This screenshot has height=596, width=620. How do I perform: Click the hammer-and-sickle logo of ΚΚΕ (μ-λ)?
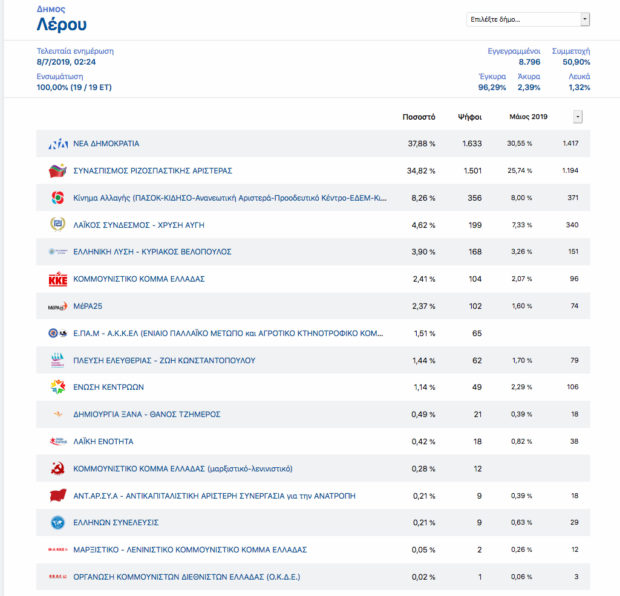tap(58, 468)
